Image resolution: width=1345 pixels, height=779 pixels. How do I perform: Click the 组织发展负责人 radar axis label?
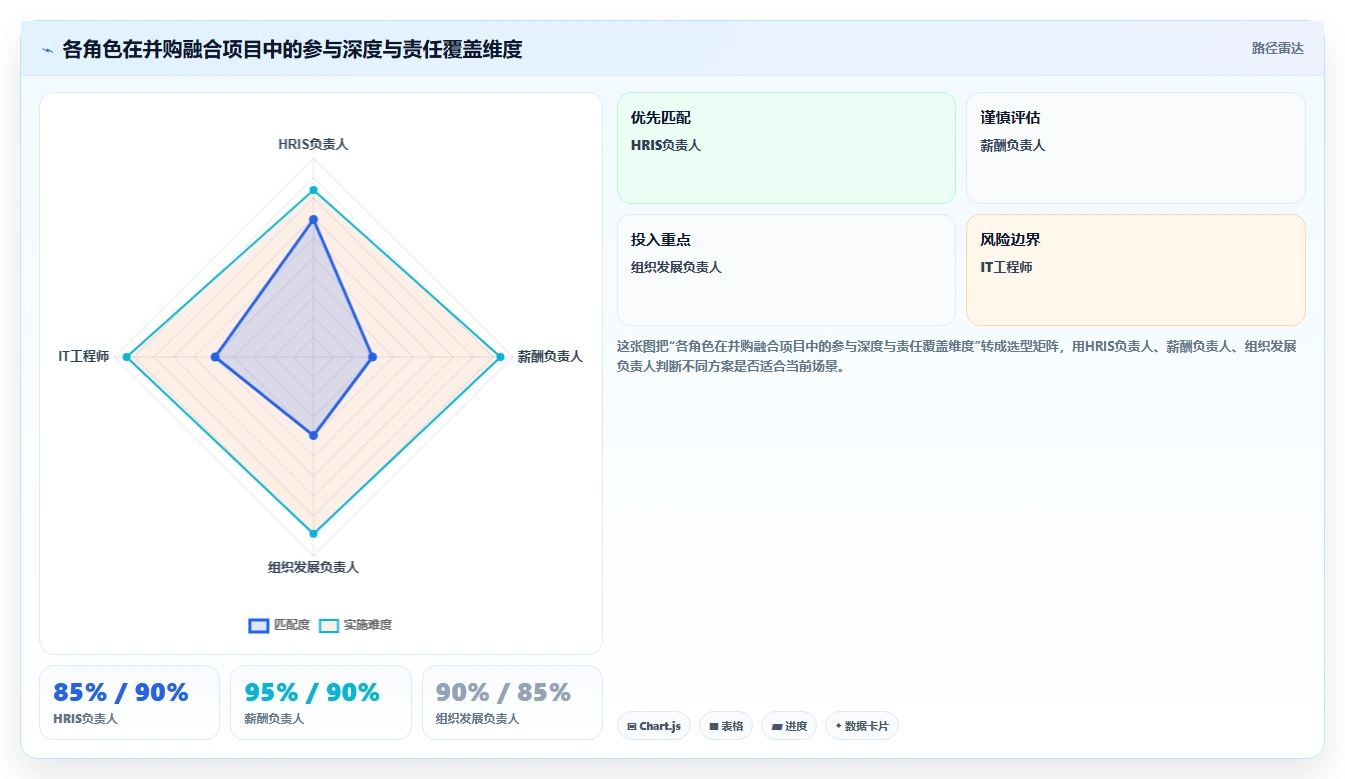(x=313, y=567)
